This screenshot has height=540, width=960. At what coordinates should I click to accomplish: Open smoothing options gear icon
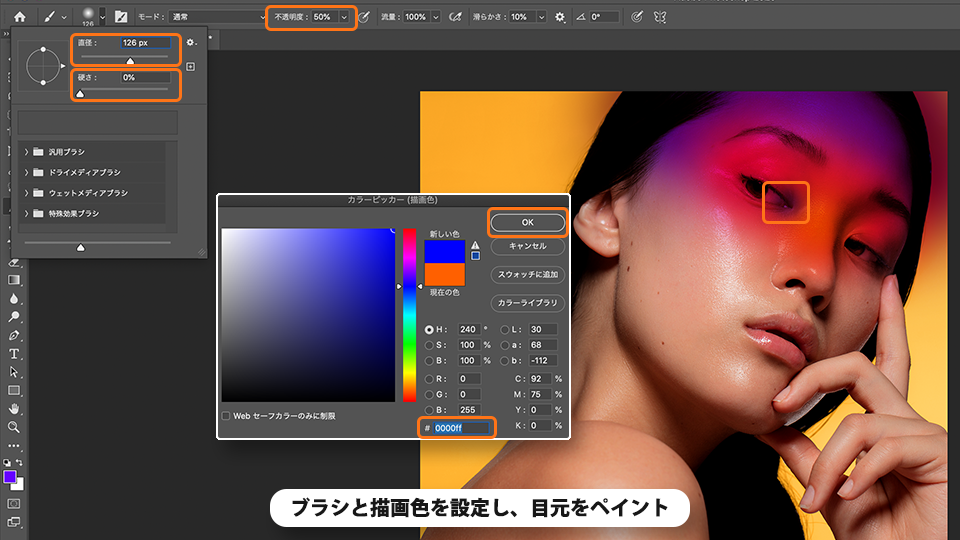pyautogui.click(x=560, y=17)
